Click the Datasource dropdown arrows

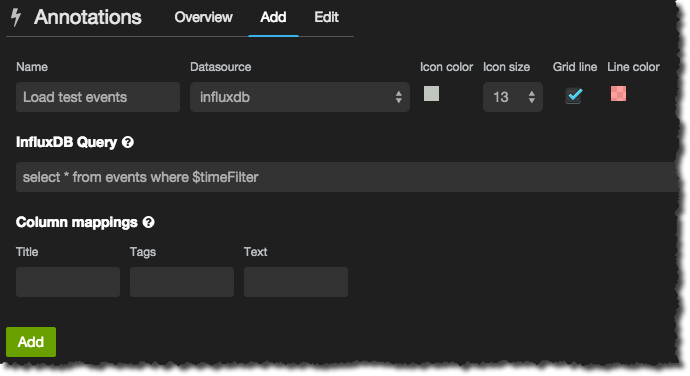[398, 97]
